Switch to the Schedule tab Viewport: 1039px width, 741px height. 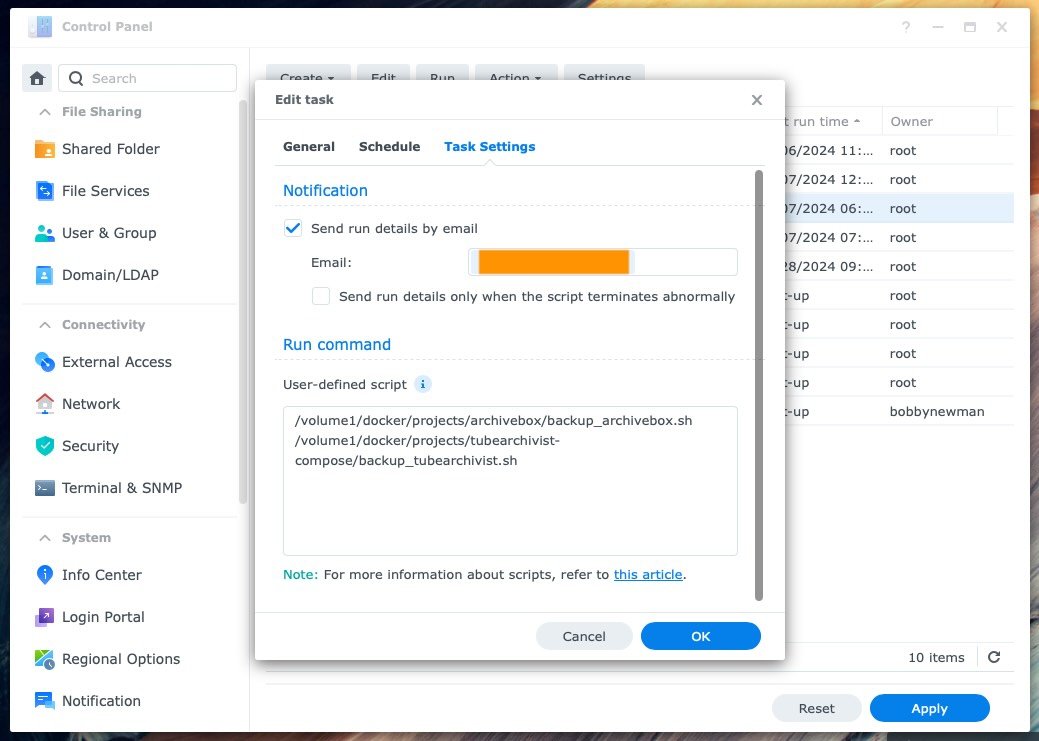click(390, 146)
